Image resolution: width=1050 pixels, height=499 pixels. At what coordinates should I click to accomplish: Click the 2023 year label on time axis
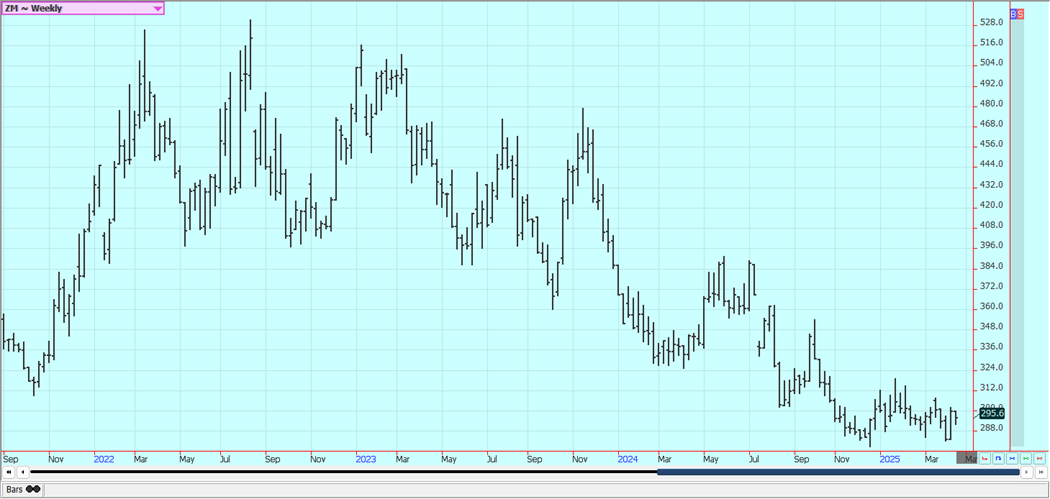(366, 459)
